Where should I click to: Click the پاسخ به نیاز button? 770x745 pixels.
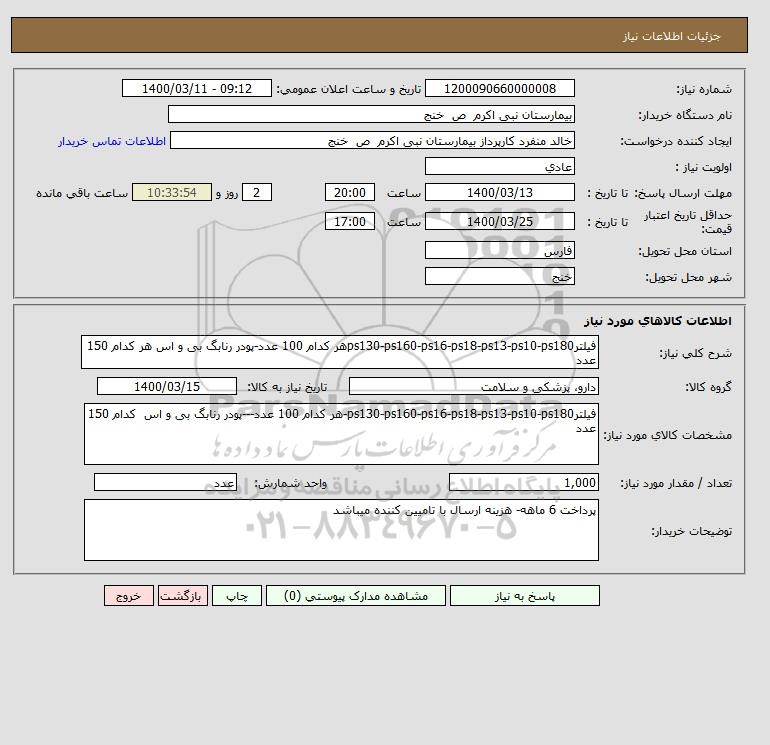pos(524,595)
